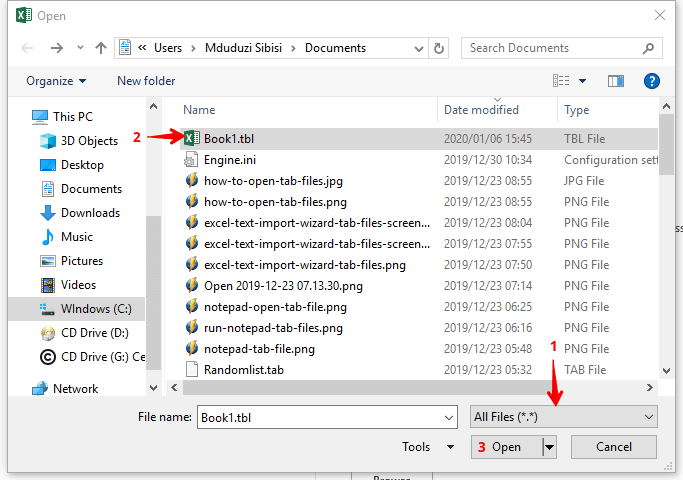This screenshot has height=480, width=683.
Task: Select This PC in navigation pane
Action: (62, 117)
